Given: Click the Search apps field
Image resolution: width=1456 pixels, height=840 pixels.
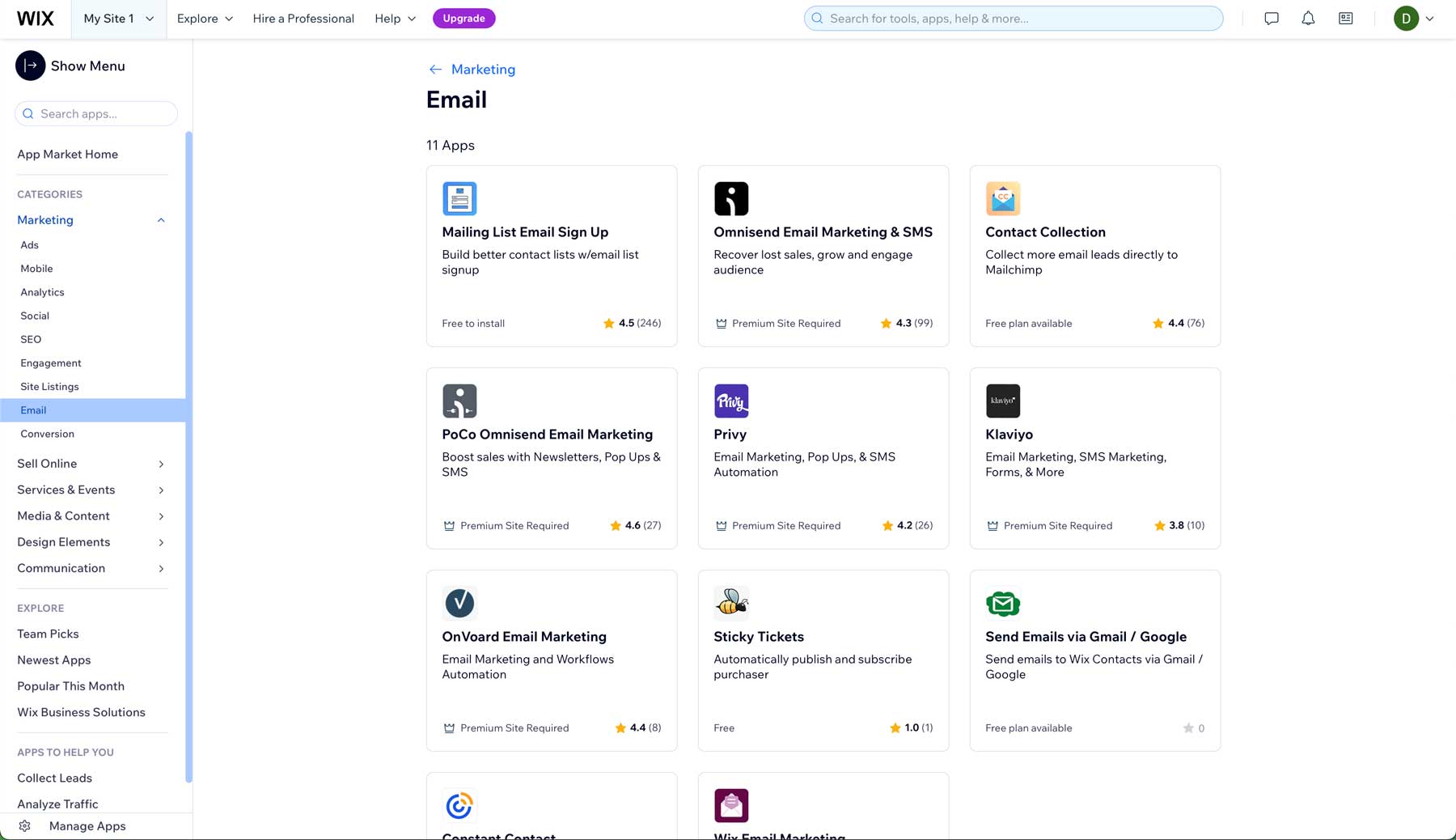Looking at the screenshot, I should [x=96, y=113].
